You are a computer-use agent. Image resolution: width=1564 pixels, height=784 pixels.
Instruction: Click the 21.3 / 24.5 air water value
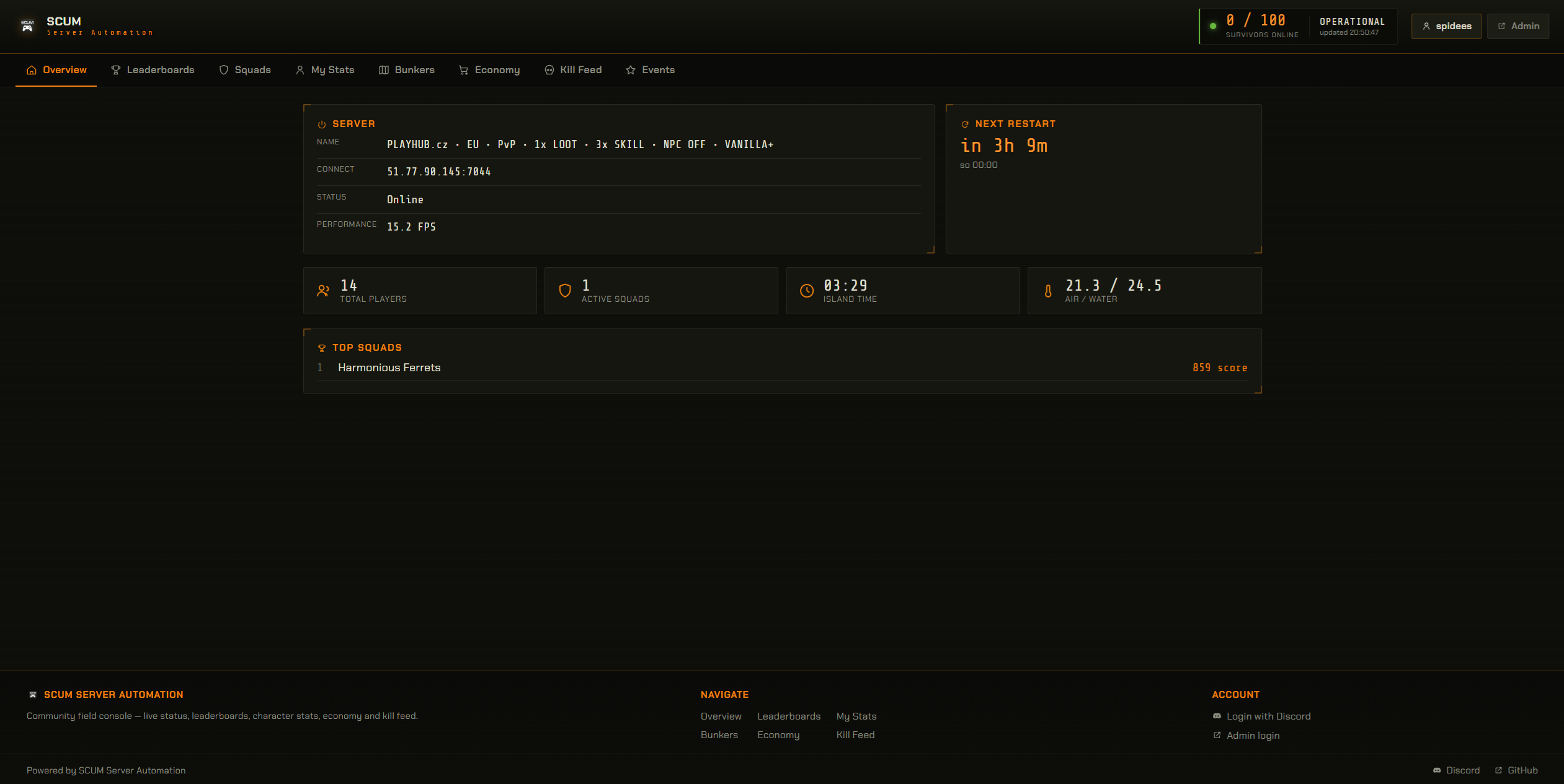click(1113, 286)
